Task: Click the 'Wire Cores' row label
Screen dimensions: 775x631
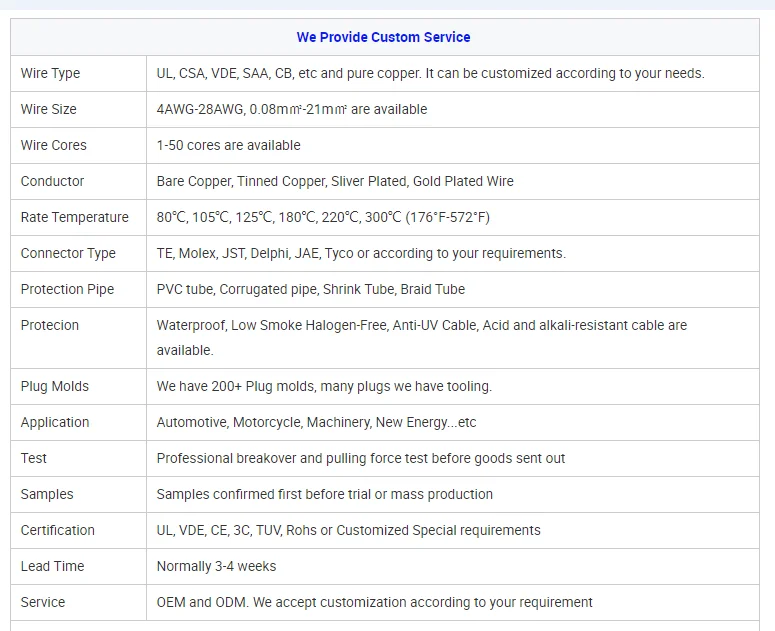Action: tap(53, 145)
